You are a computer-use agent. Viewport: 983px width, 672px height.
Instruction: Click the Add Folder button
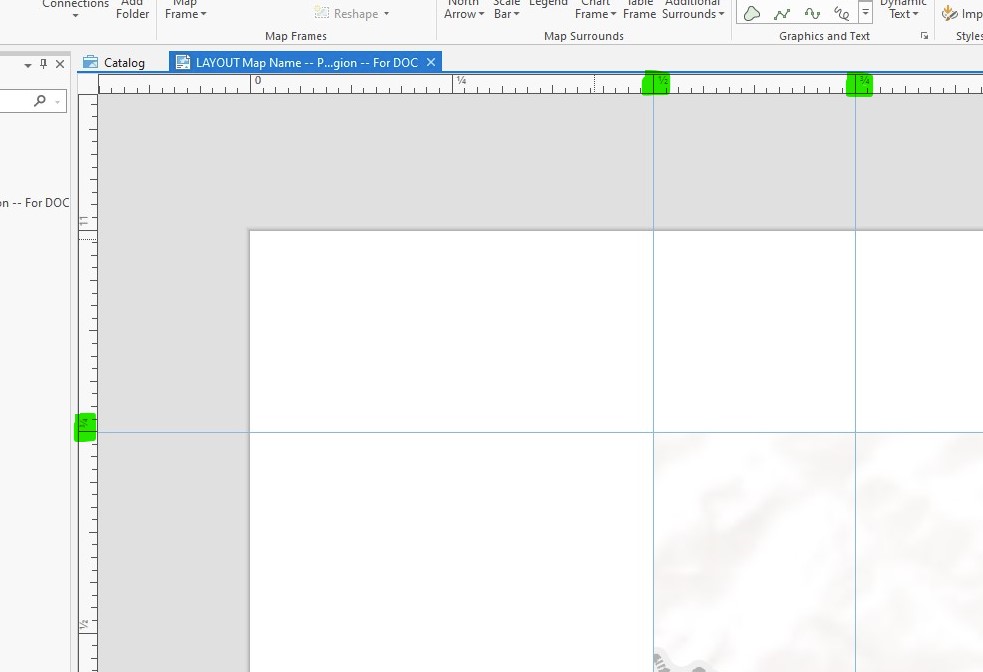(132, 10)
